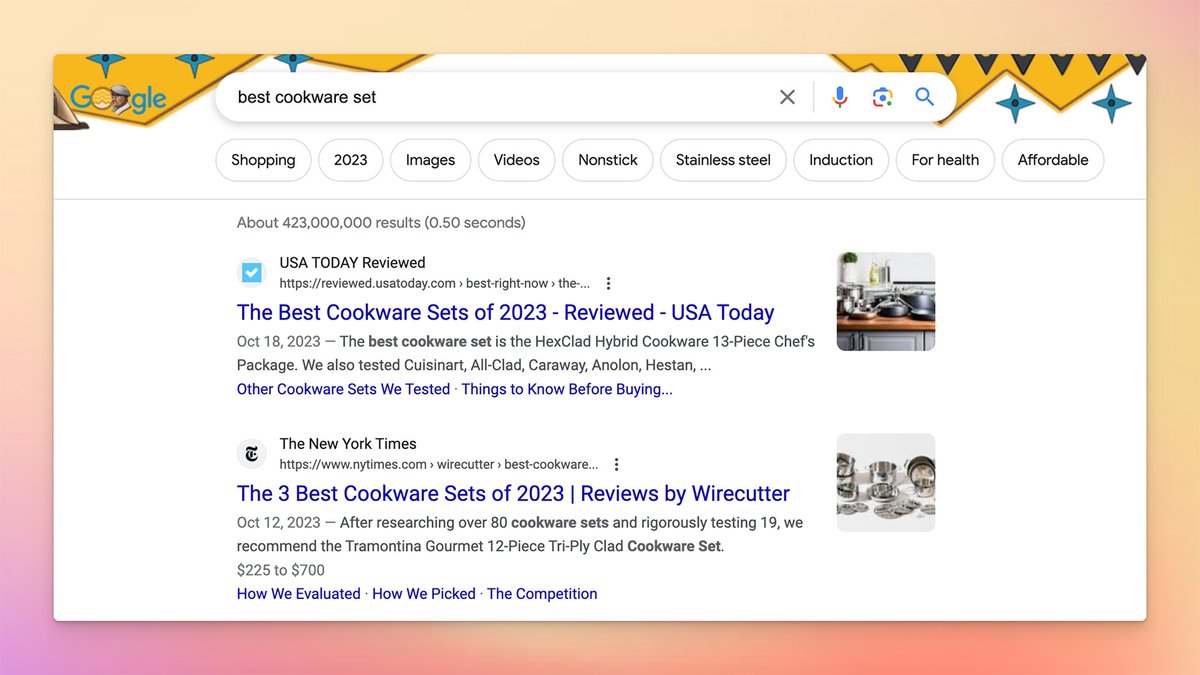Click the Google voice search microphone icon
Viewport: 1200px width, 675px height.
click(839, 97)
